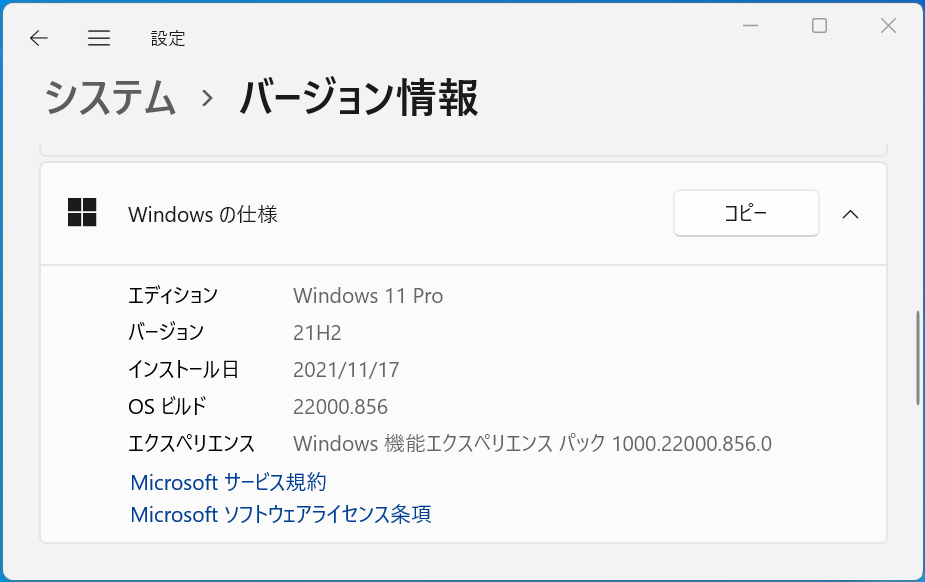Click the Windows の仕様 header text
This screenshot has width=925, height=582.
(x=203, y=214)
